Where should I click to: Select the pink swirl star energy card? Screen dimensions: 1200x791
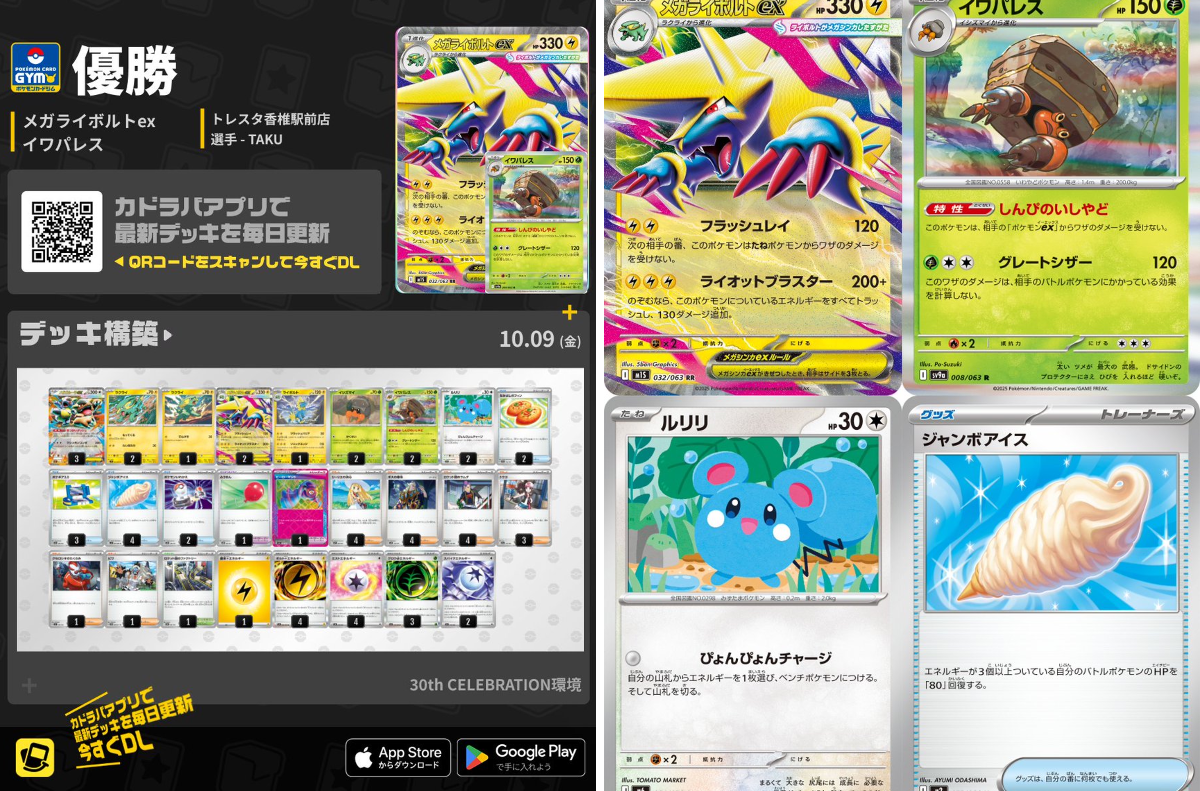pos(355,591)
